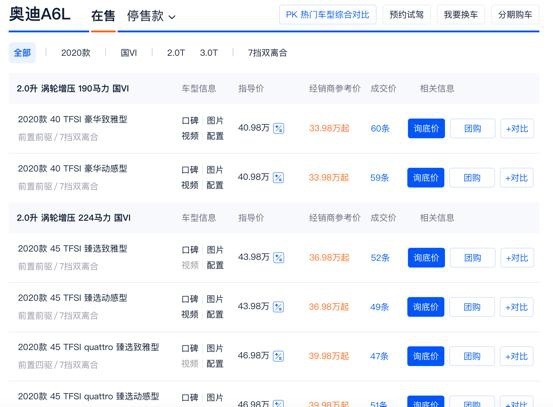Add 45 TFSI 臻选致雅型 to comparison
This screenshot has width=553, height=407.
click(x=517, y=258)
